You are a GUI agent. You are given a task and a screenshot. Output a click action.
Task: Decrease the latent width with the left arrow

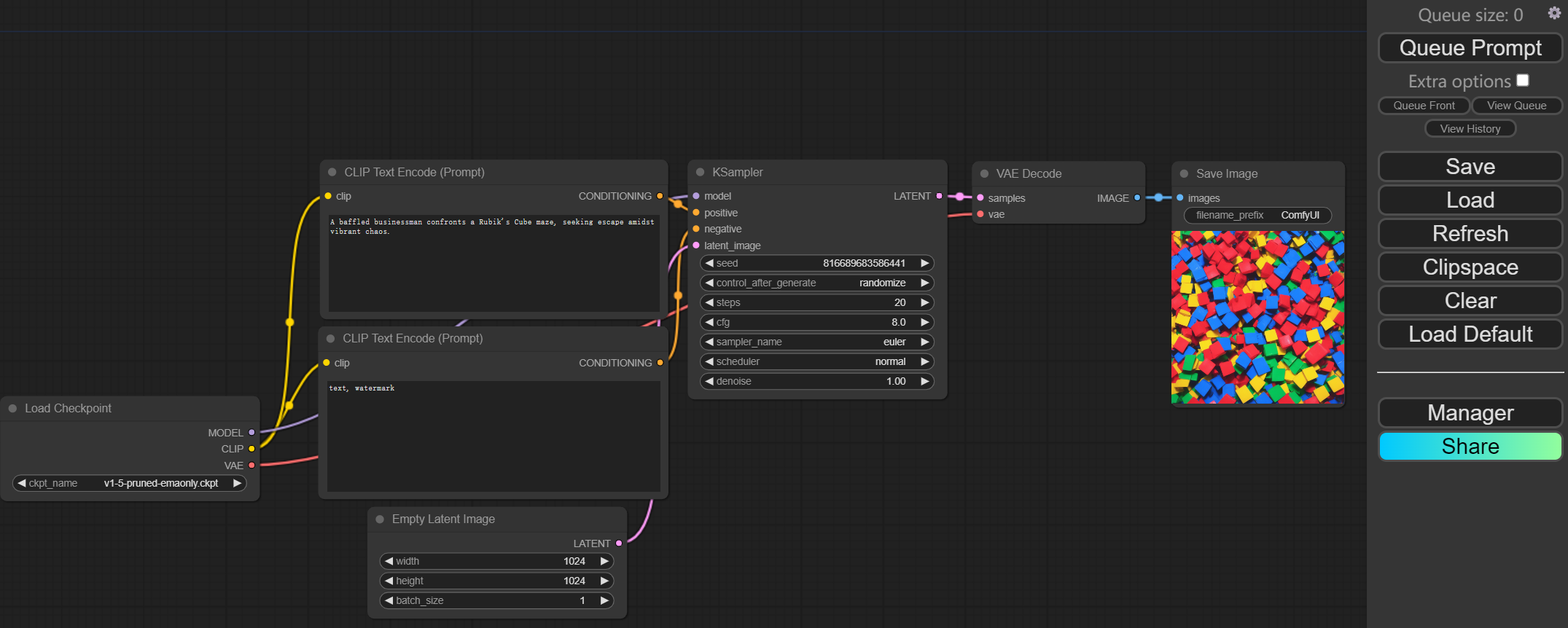(389, 561)
